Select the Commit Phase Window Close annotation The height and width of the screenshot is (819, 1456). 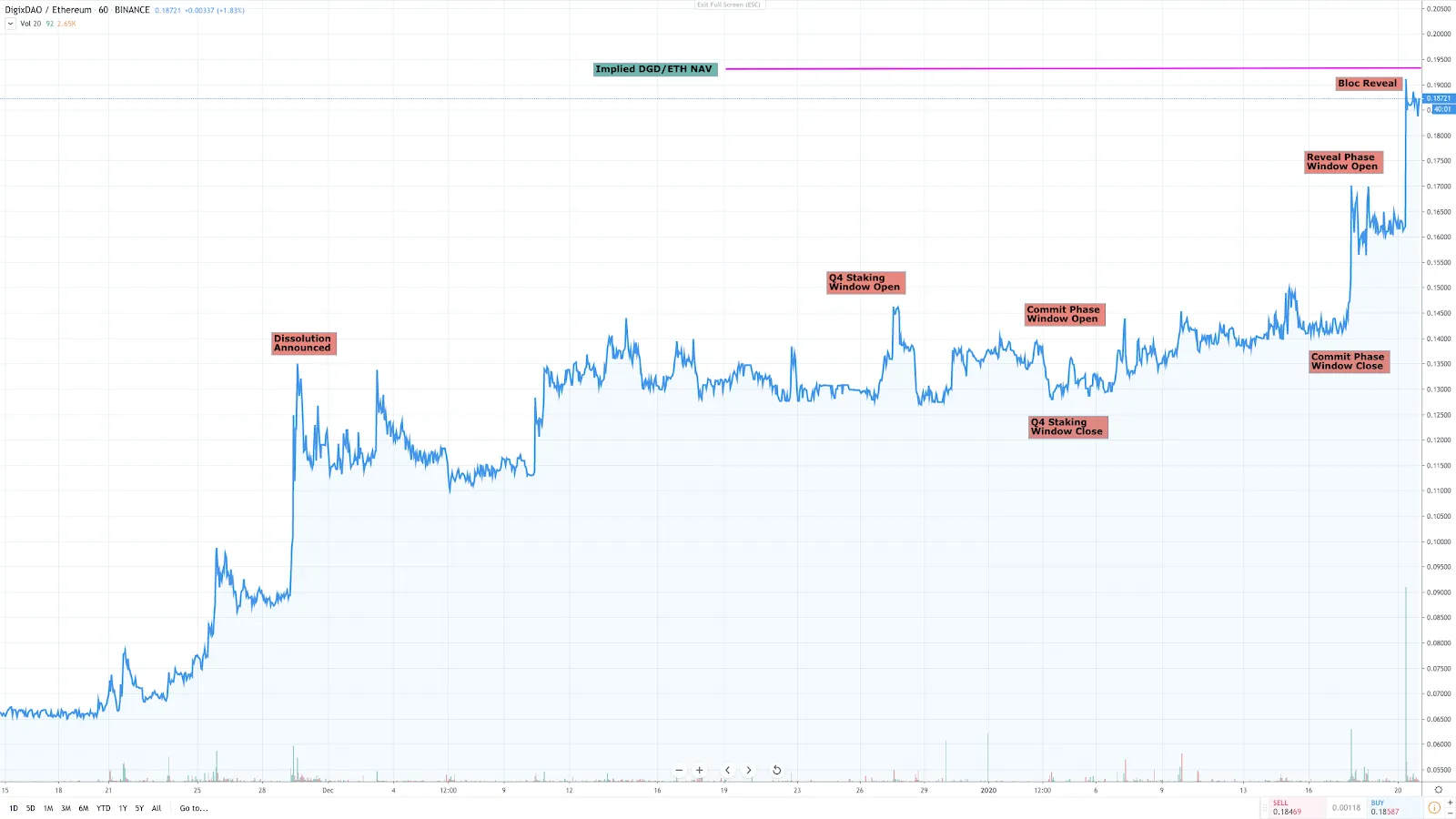(1349, 361)
